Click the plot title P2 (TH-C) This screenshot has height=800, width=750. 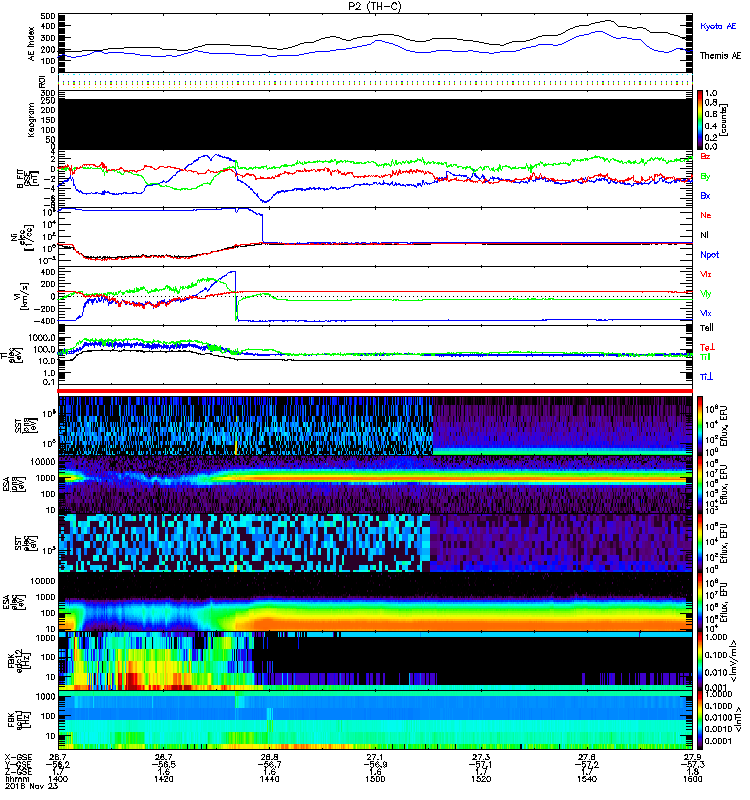374,6
